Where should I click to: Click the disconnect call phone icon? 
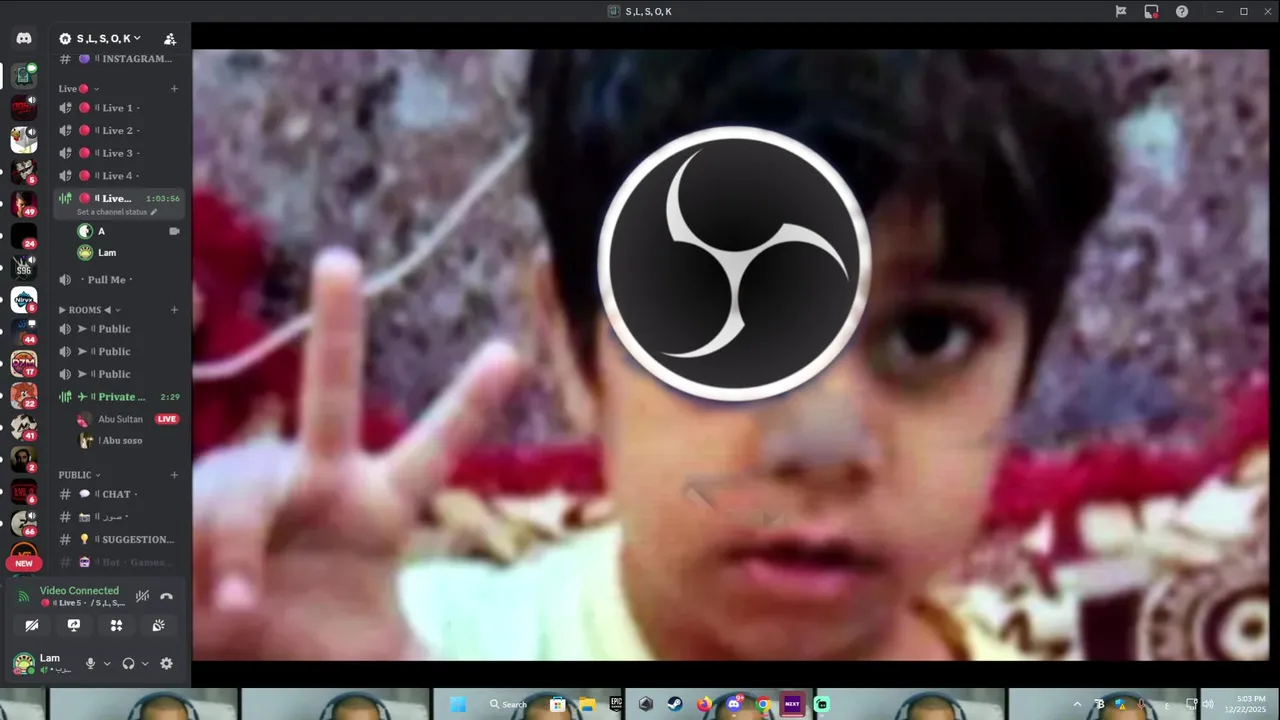[x=167, y=596]
